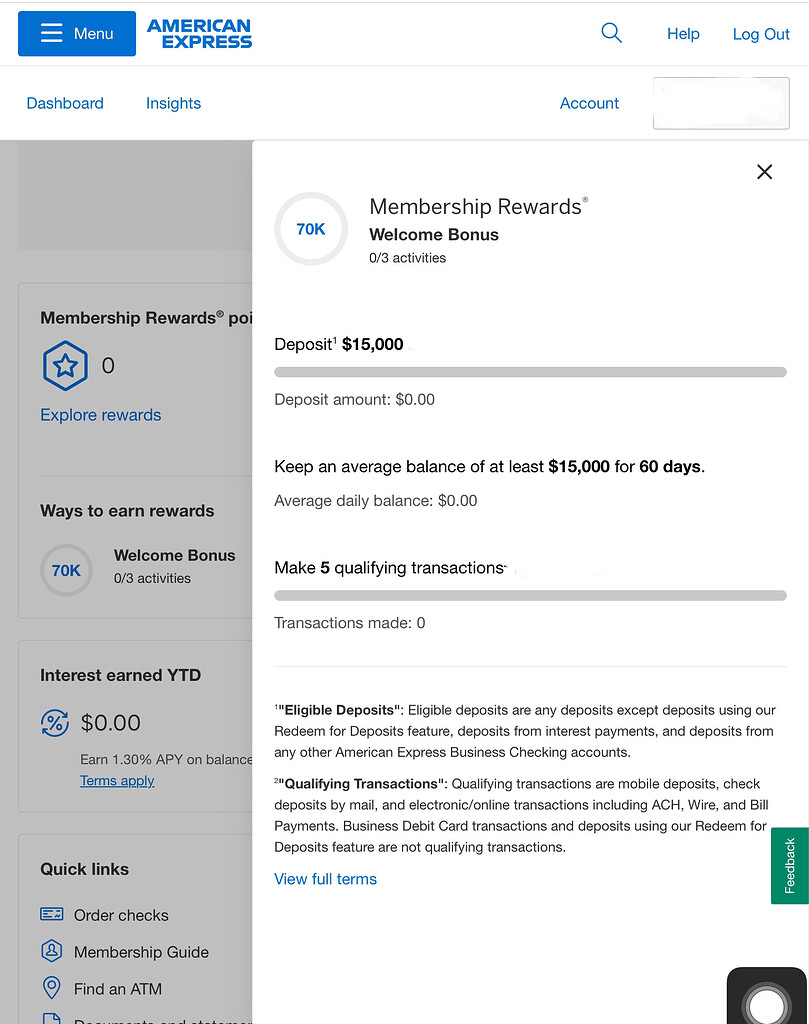Click the interest percent icon

[54, 722]
